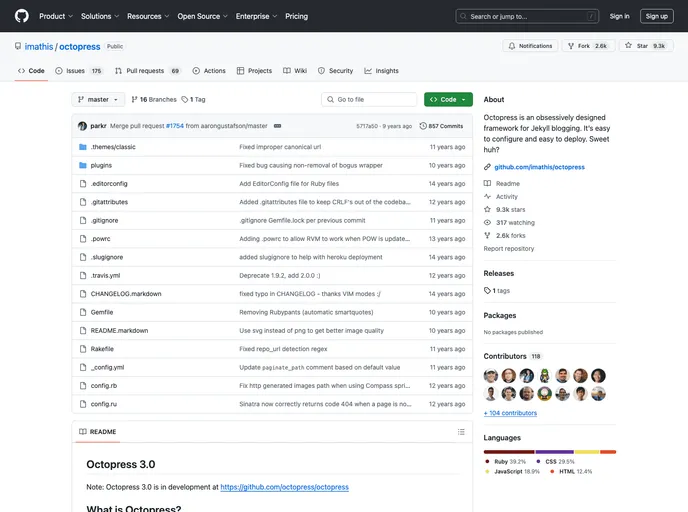Expand the Resources dropdown
The image size is (688, 512).
click(x=148, y=16)
